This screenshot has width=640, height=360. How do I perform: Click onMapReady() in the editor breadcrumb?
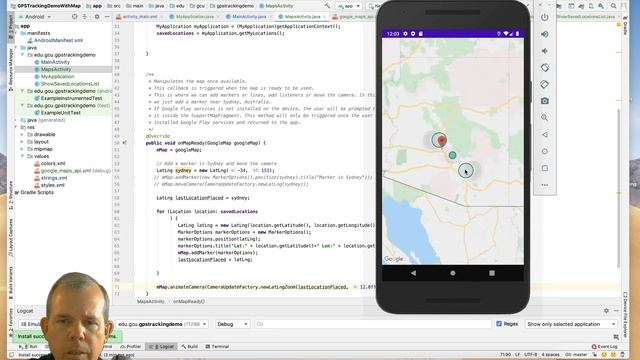pyautogui.click(x=189, y=301)
